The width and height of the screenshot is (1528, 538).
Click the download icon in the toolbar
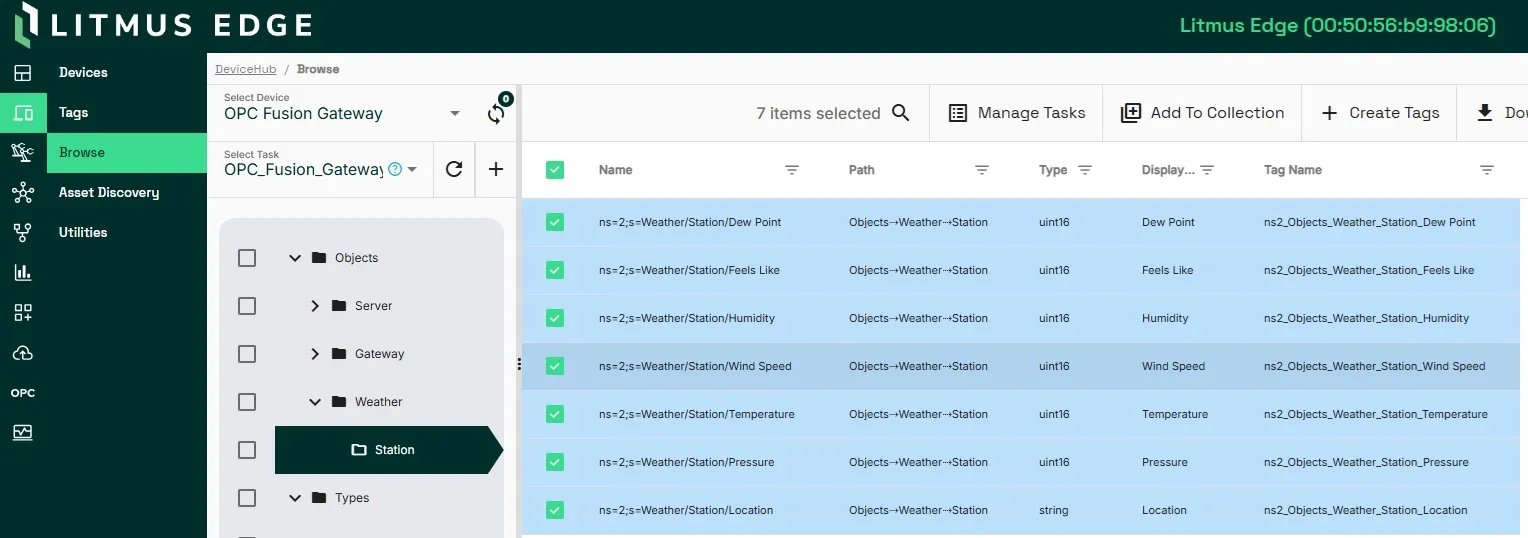click(x=1485, y=113)
